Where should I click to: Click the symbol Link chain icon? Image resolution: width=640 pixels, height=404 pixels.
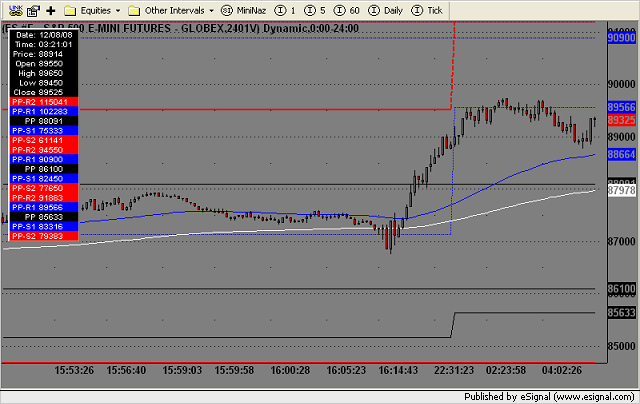tap(16, 11)
